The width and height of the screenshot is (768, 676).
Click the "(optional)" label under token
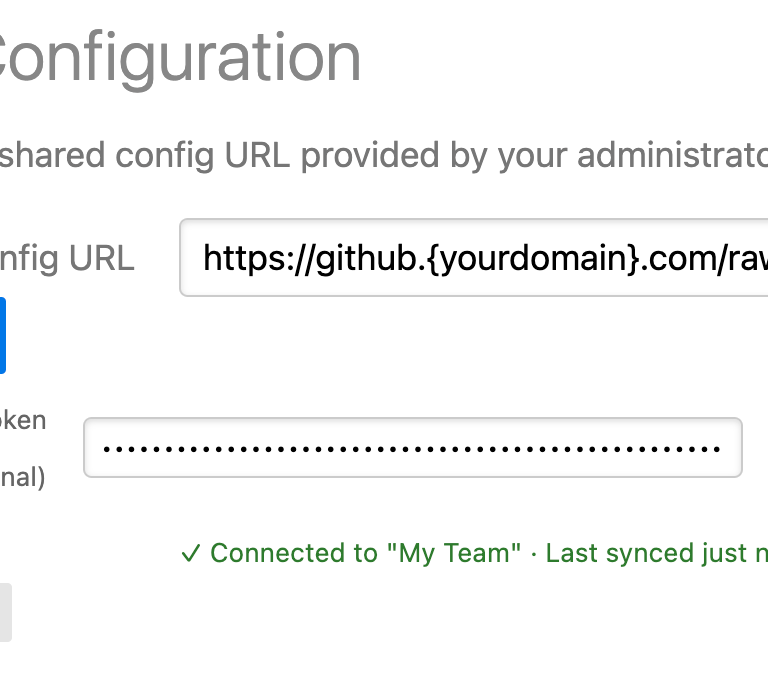click(23, 478)
